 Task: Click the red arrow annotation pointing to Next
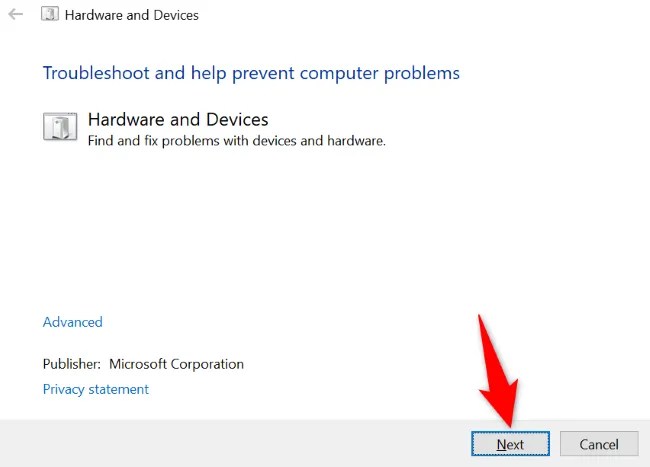[499, 371]
